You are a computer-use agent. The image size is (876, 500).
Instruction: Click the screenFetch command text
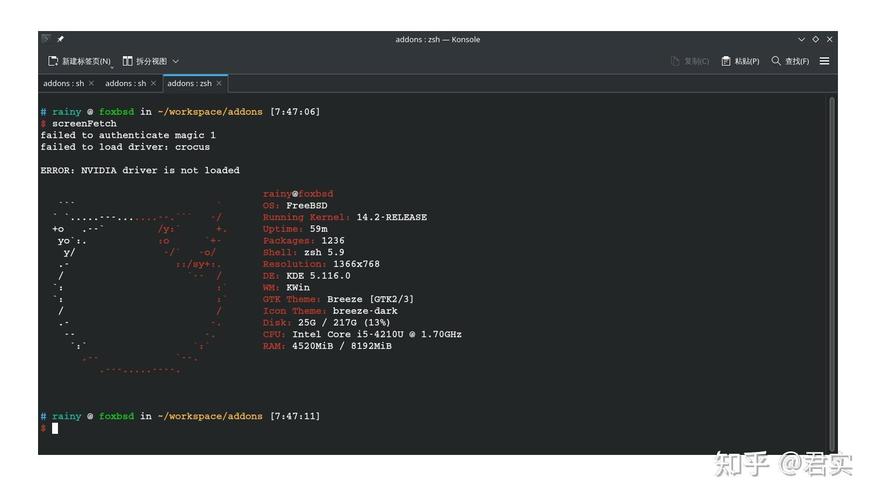click(84, 123)
